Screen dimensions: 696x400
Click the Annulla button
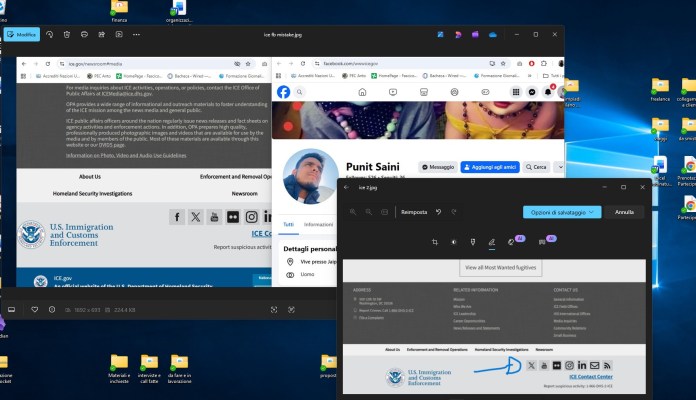pyautogui.click(x=624, y=212)
